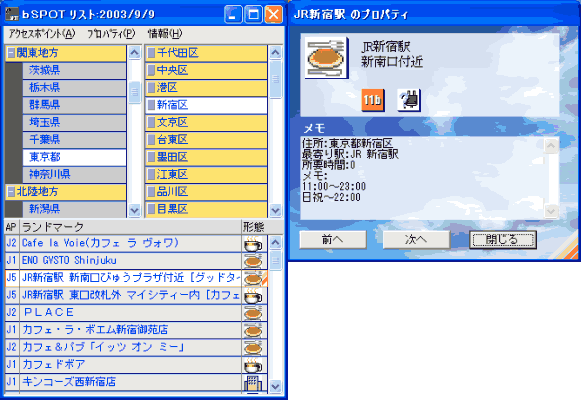This screenshot has height=400, width=581.
Task: Click the marker beside 港区
Action: (x=151, y=88)
